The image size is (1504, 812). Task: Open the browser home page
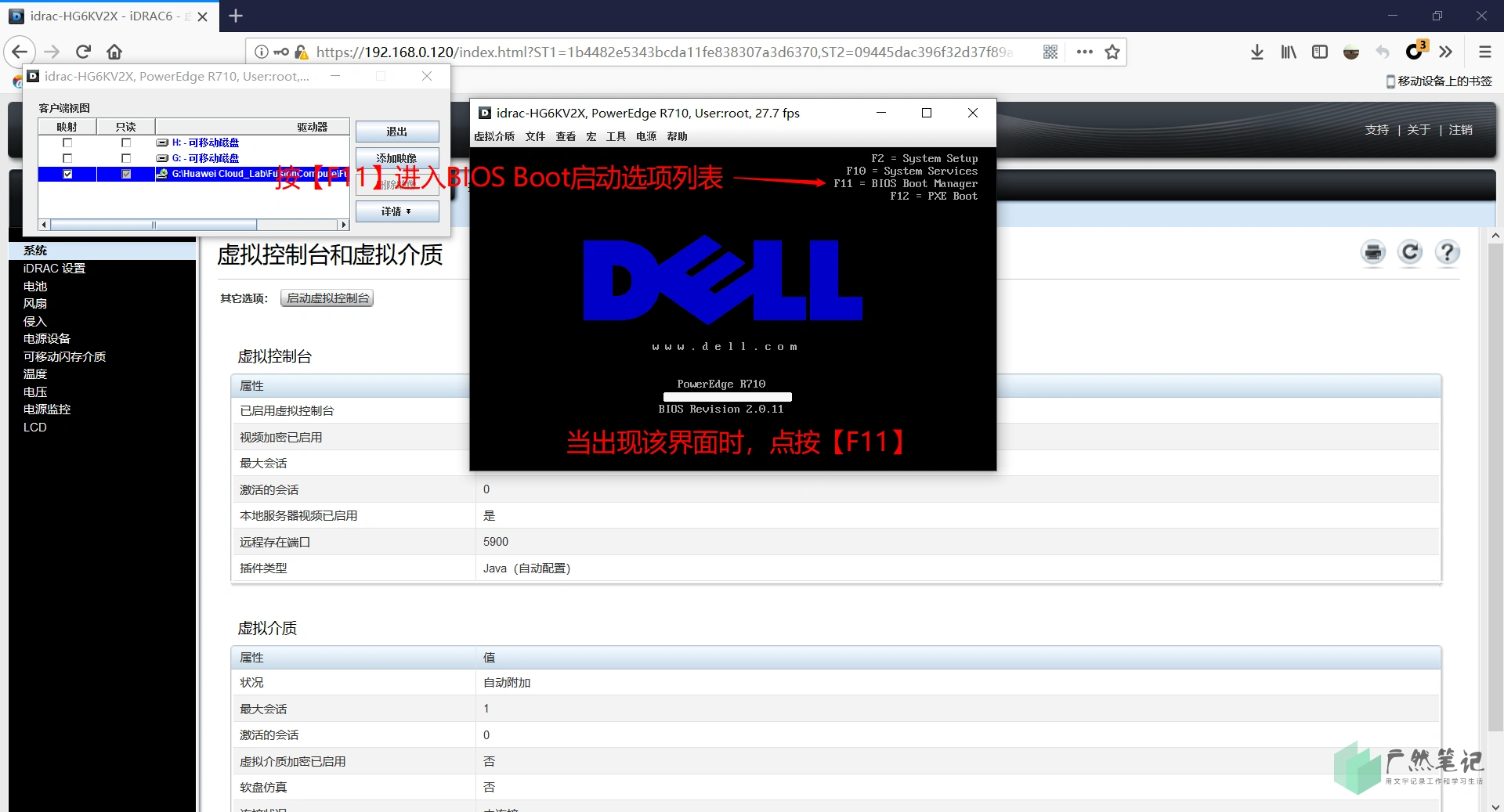[x=114, y=52]
